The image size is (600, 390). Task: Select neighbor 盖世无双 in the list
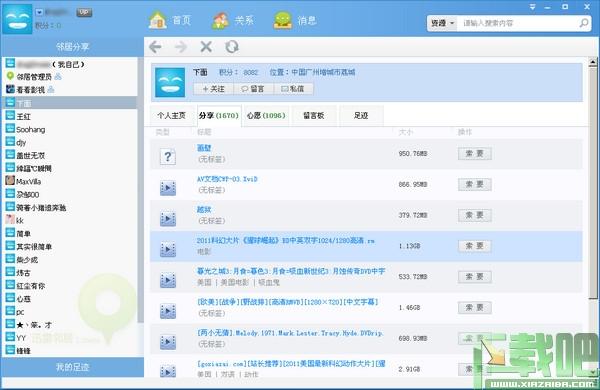[x=70, y=155]
